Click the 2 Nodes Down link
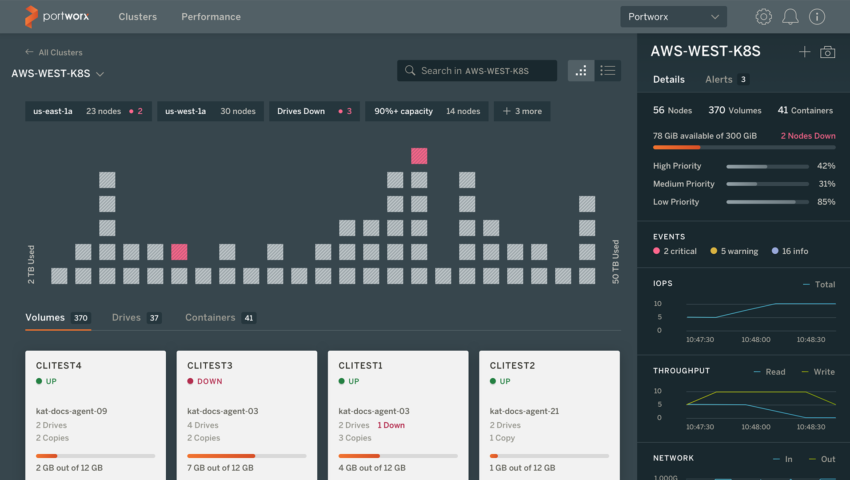The height and width of the screenshot is (480, 850). tap(808, 135)
